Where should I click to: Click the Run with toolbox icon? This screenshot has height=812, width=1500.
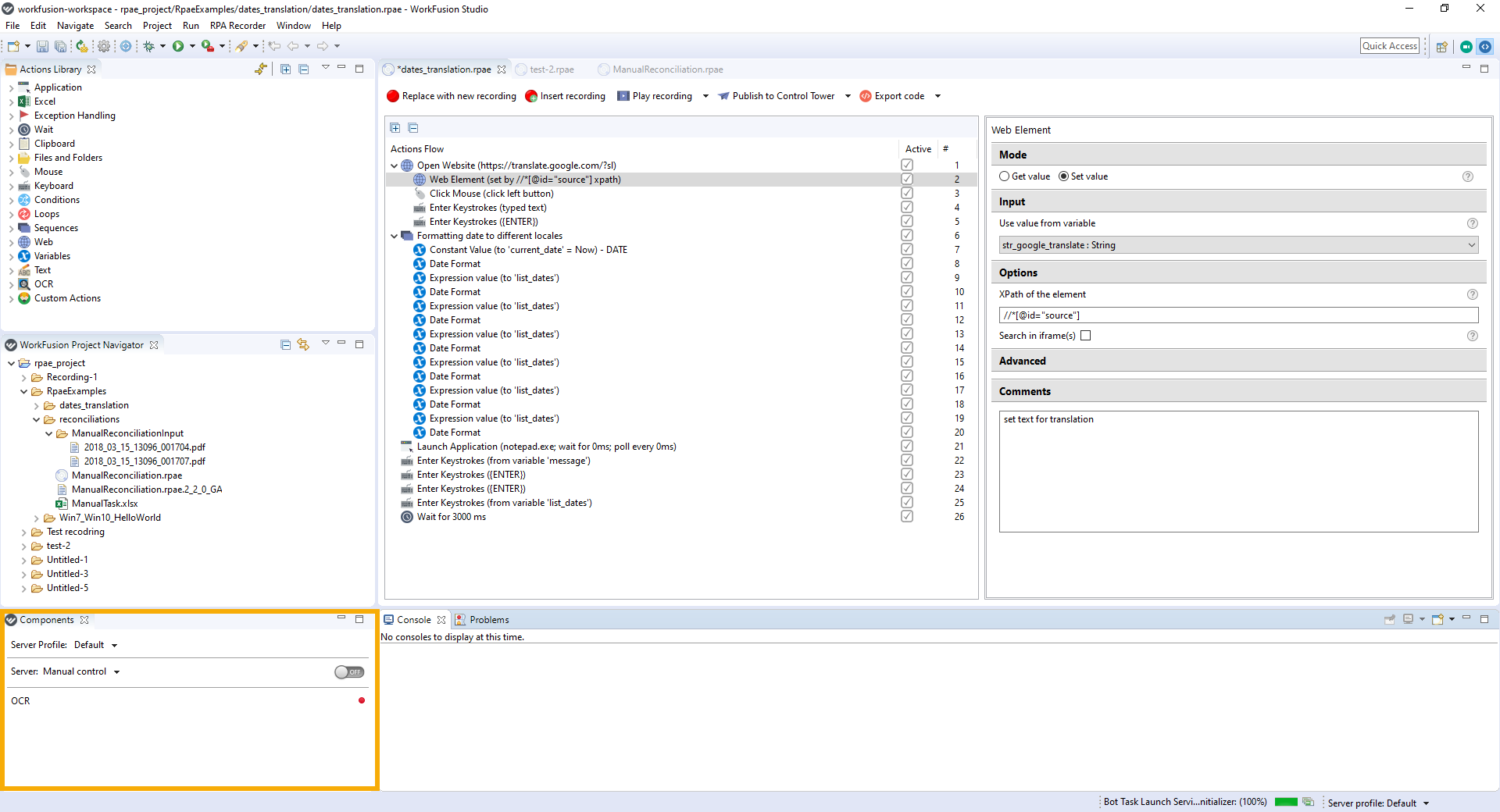(x=207, y=47)
